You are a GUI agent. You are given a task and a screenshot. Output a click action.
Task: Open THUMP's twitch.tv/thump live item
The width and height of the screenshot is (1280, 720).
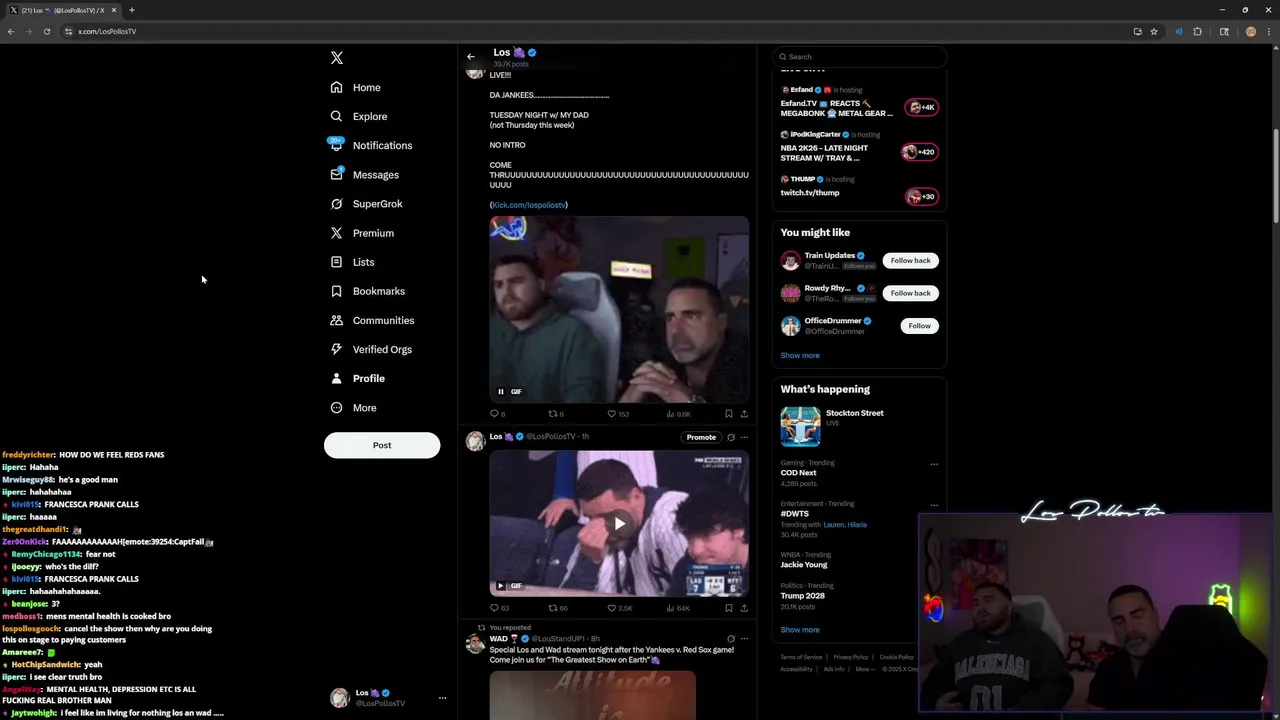859,190
